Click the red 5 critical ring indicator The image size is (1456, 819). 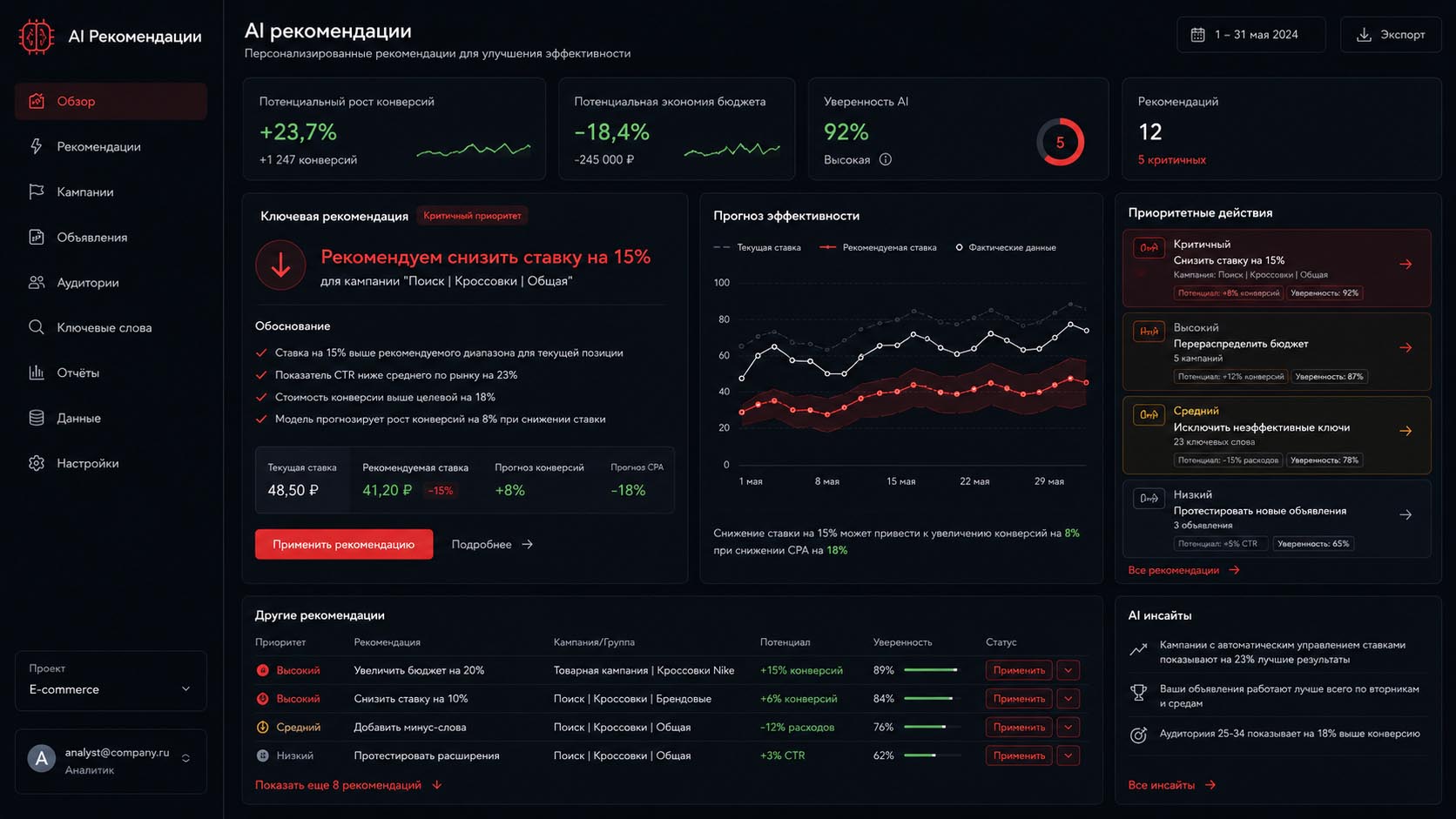tap(1060, 142)
